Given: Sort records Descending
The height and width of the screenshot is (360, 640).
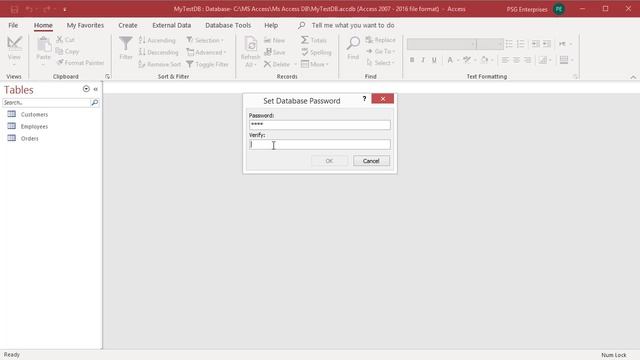Looking at the screenshot, I should click(158, 52).
